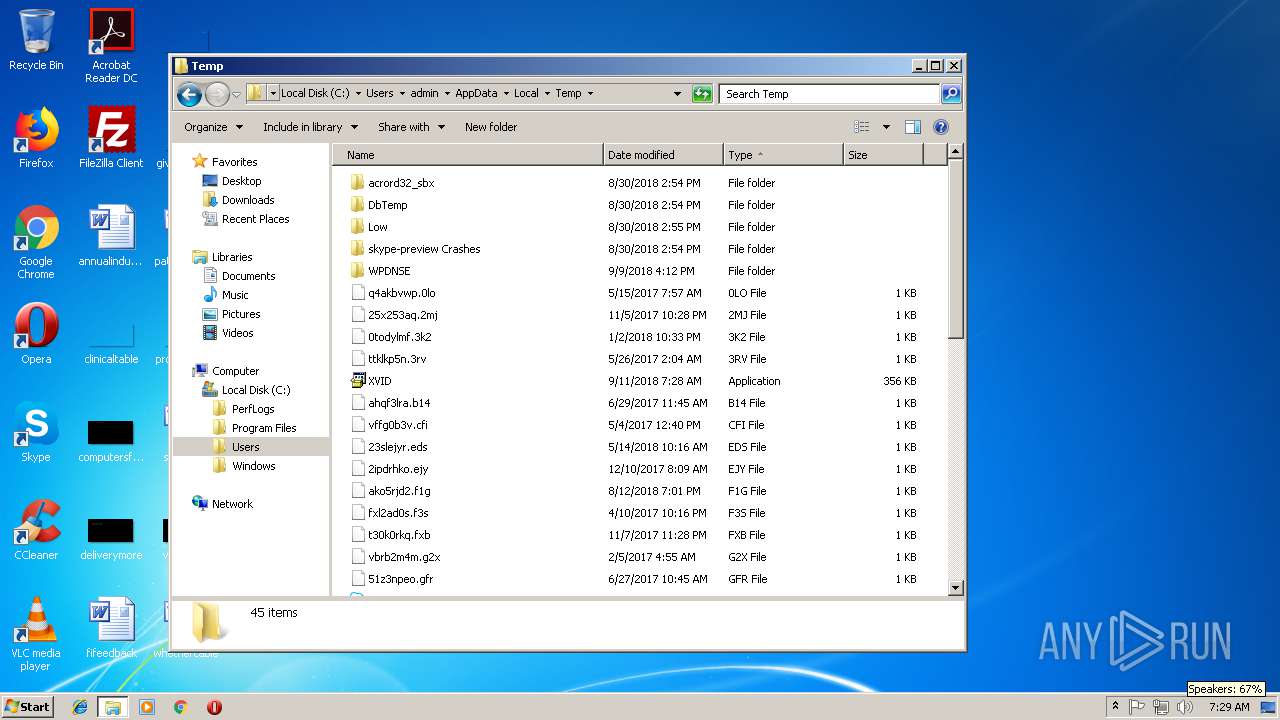Select file q4akbvwp.0lo
Viewport: 1280px width, 720px height.
coord(401,293)
